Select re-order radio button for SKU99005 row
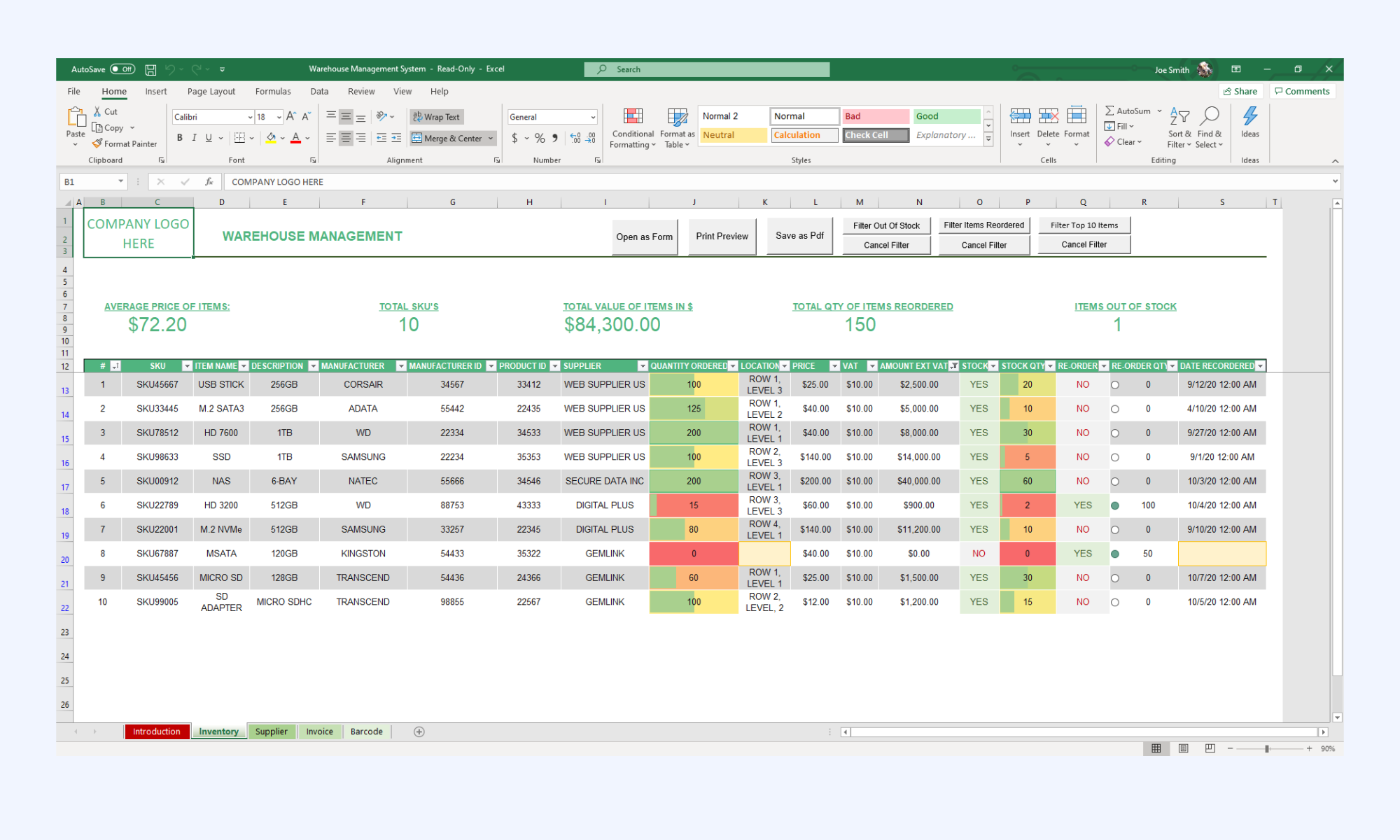This screenshot has width=1400, height=840. tap(1115, 602)
